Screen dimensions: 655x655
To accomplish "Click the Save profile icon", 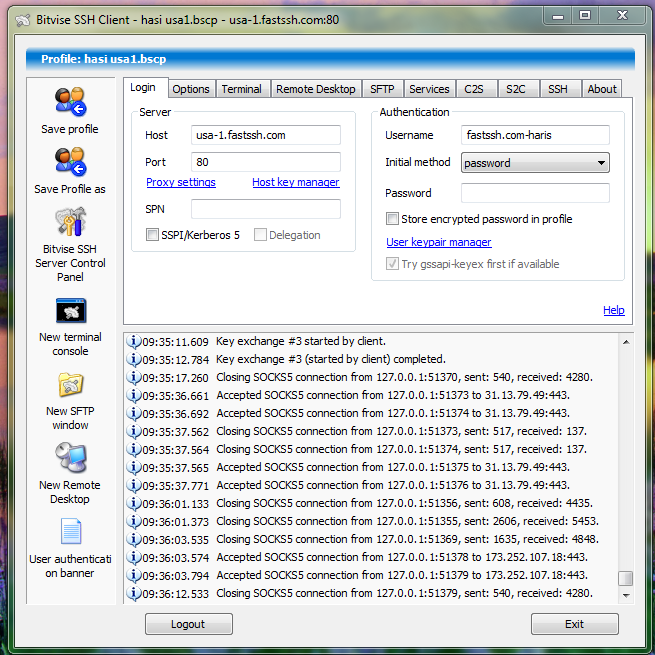I will pyautogui.click(x=70, y=102).
